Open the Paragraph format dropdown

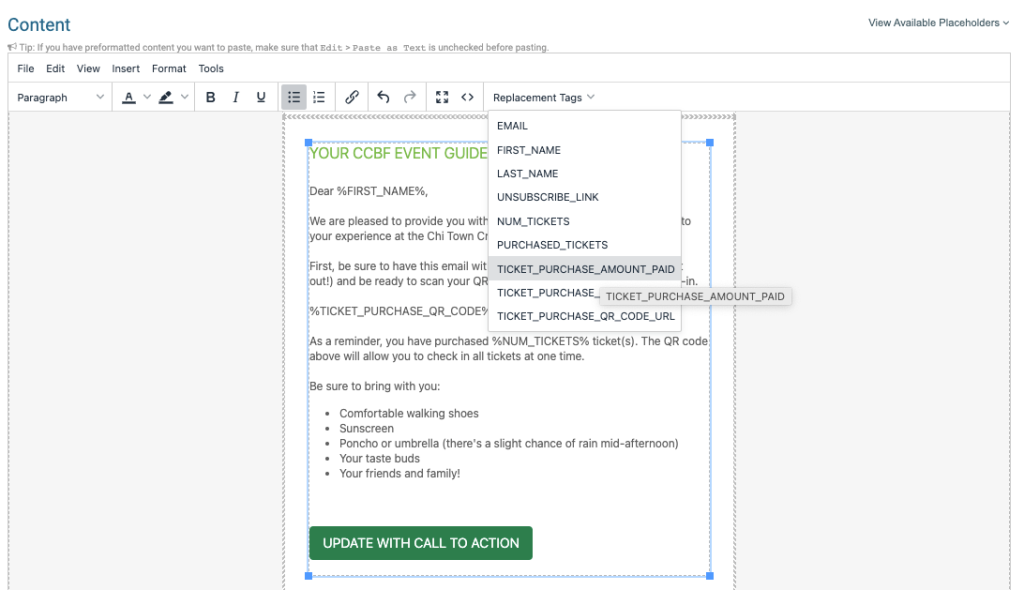(60, 97)
